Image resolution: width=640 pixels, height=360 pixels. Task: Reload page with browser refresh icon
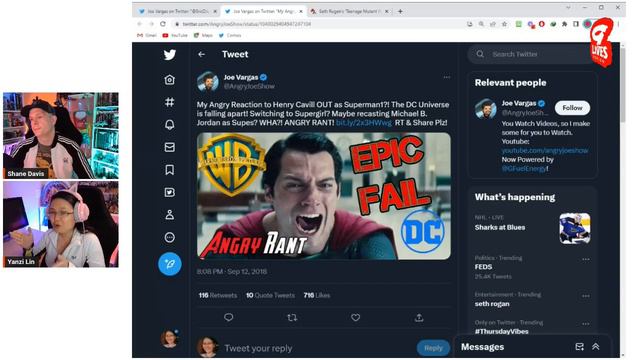point(163,24)
